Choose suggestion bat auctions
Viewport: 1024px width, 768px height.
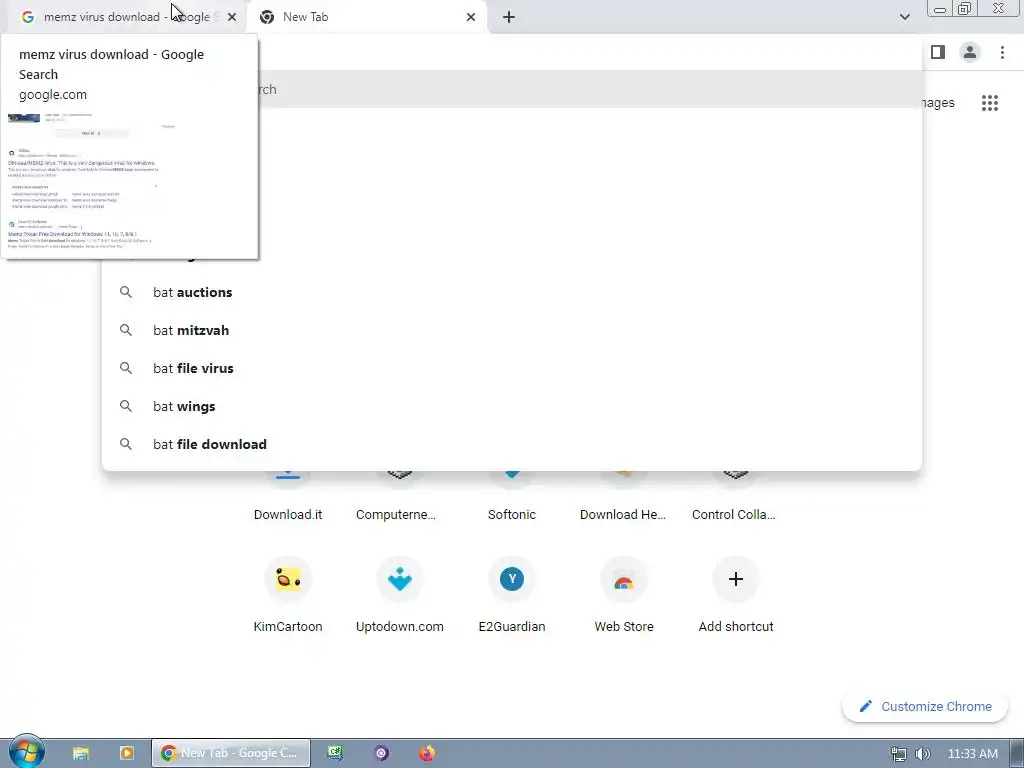pos(512,292)
